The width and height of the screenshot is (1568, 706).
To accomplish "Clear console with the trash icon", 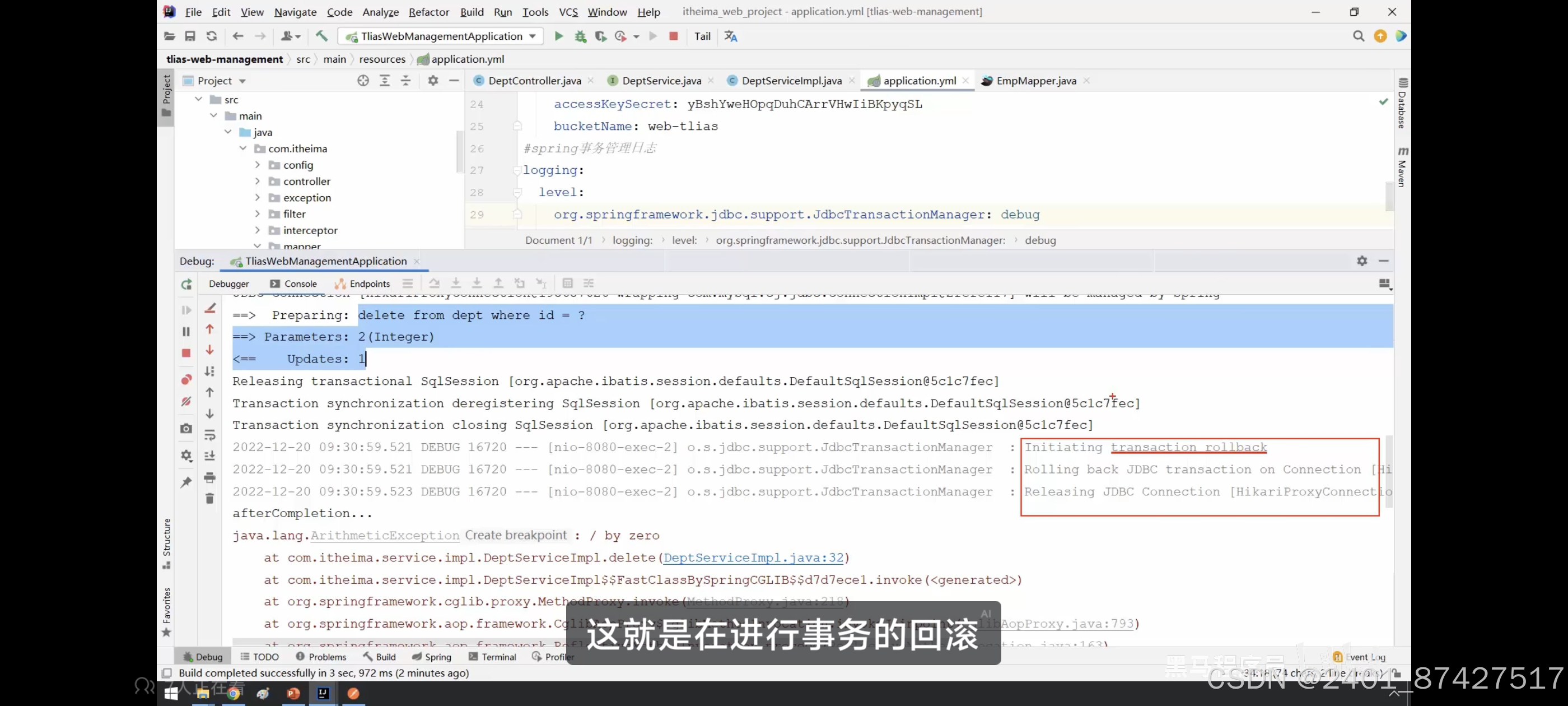I will (x=209, y=498).
